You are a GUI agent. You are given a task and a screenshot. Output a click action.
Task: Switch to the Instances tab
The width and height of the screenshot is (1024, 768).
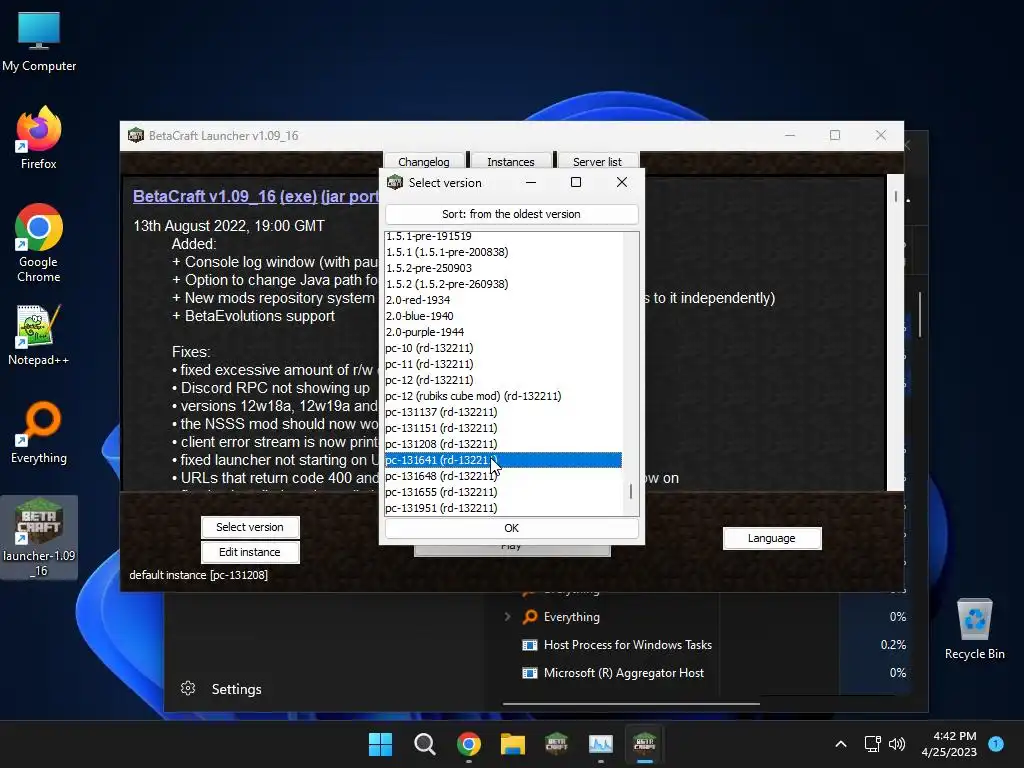(511, 161)
